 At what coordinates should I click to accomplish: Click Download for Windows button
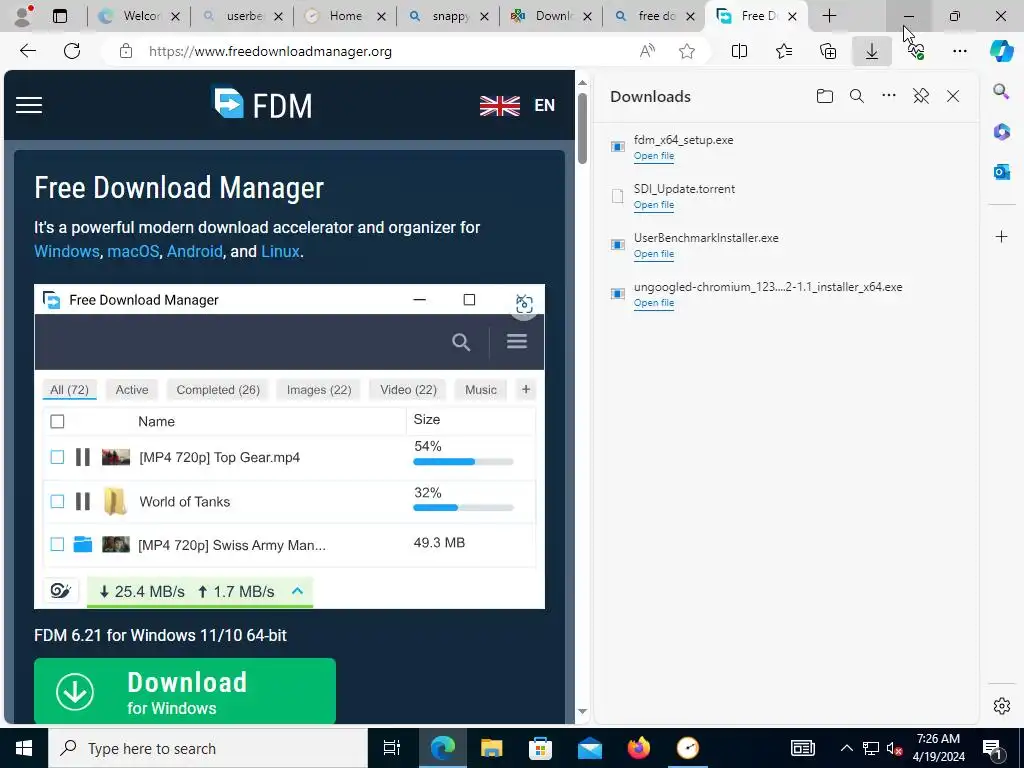[185, 691]
